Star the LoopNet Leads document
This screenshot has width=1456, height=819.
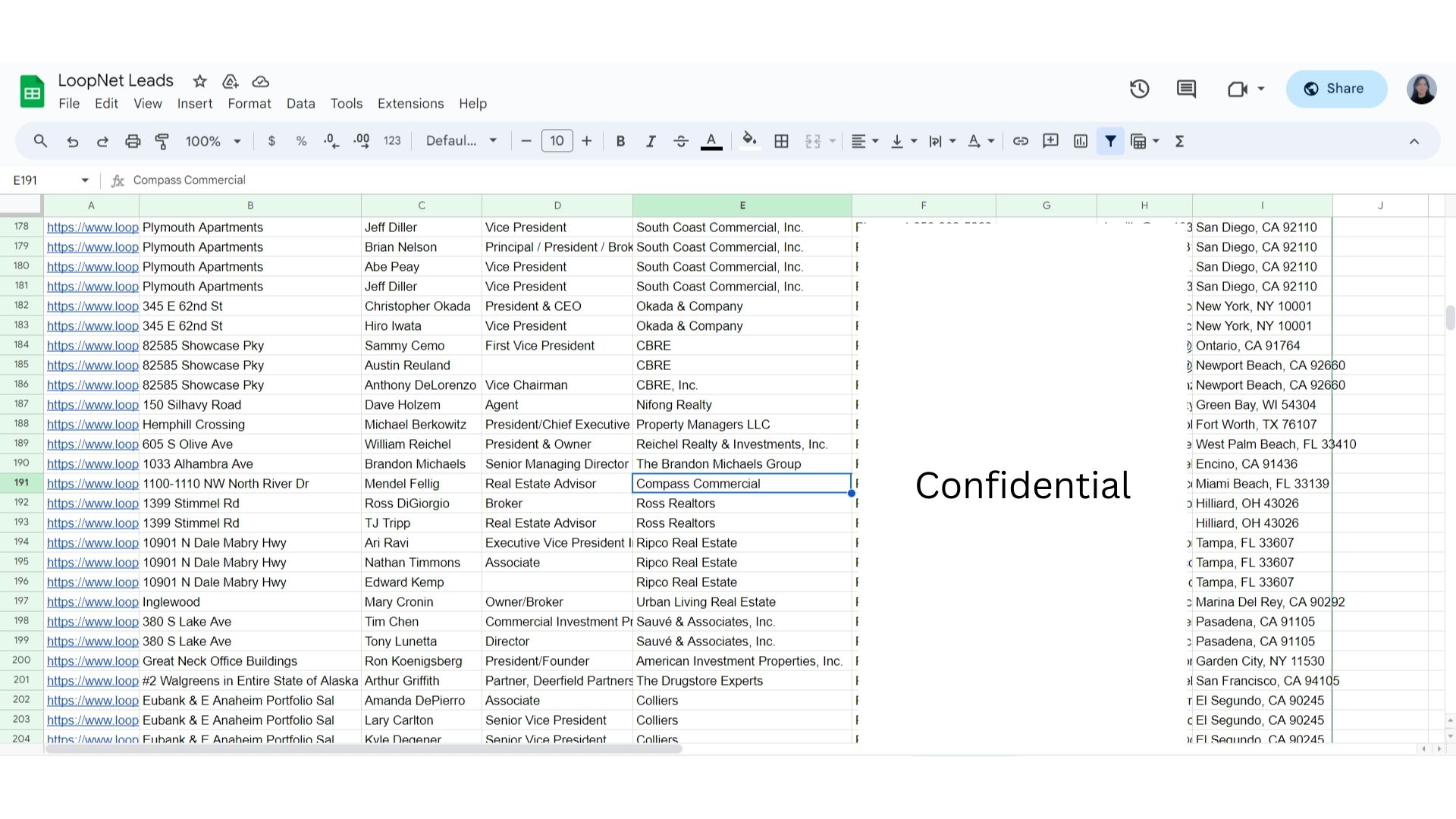(199, 81)
